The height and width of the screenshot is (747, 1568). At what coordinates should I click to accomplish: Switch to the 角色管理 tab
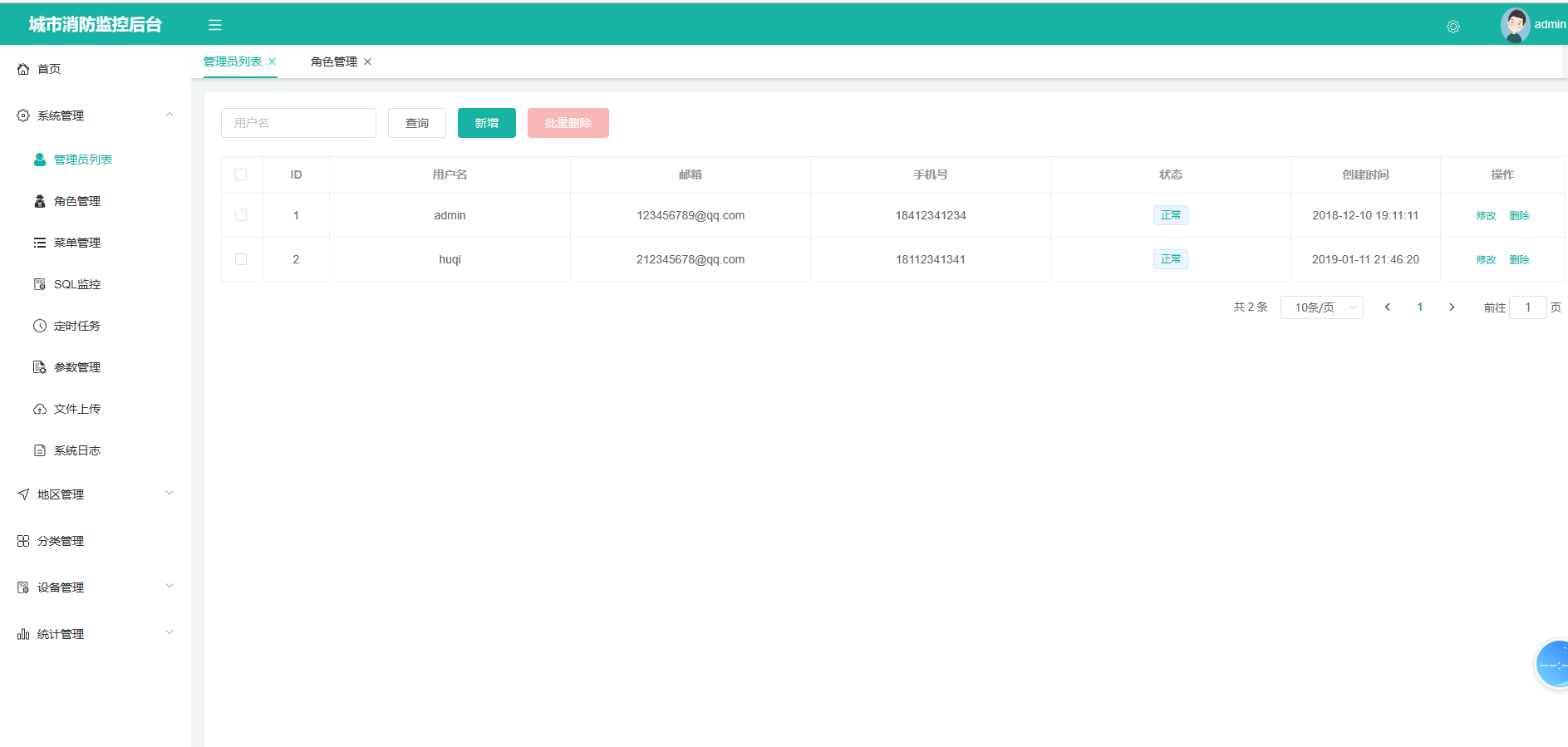coord(333,61)
